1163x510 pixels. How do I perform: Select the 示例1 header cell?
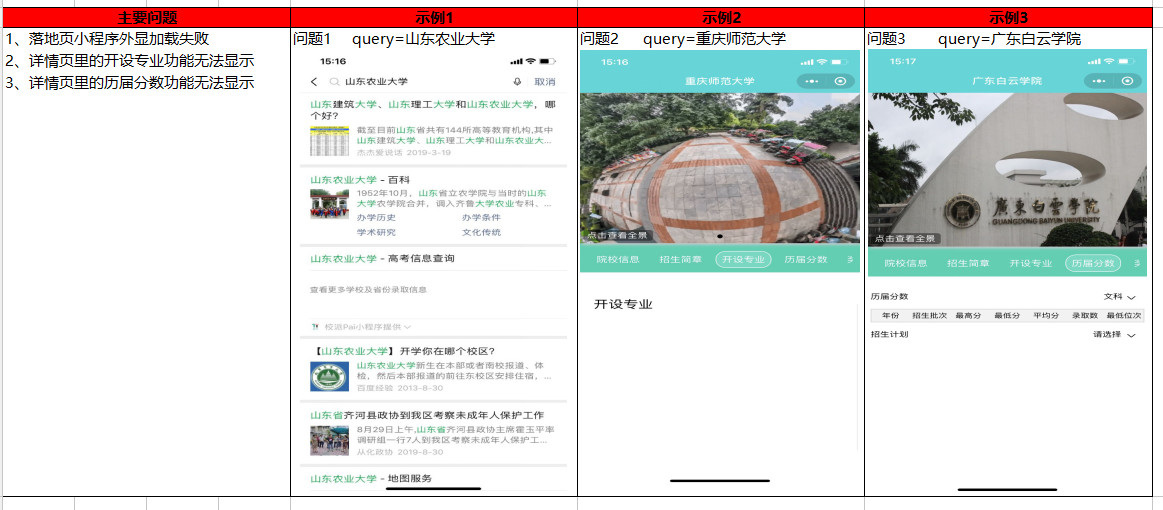coord(434,18)
